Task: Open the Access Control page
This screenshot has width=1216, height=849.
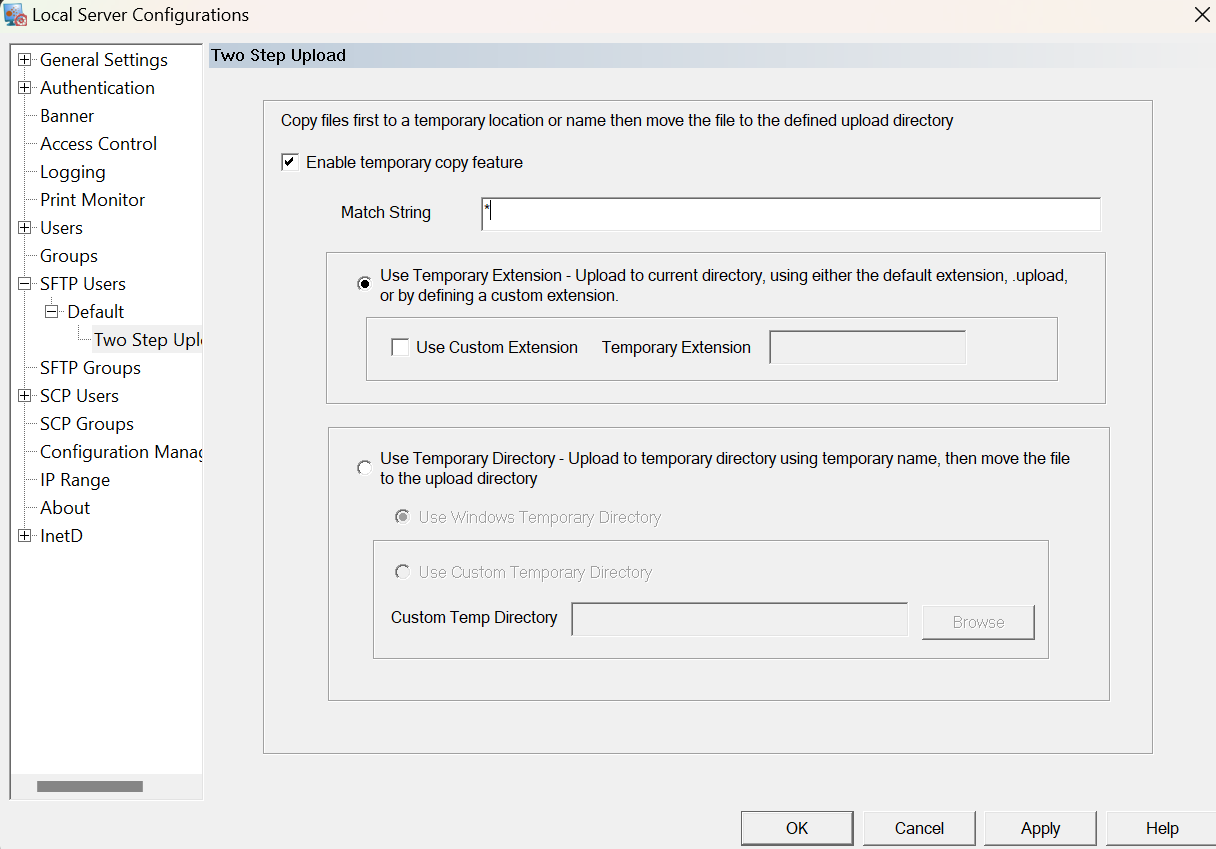Action: pos(98,144)
